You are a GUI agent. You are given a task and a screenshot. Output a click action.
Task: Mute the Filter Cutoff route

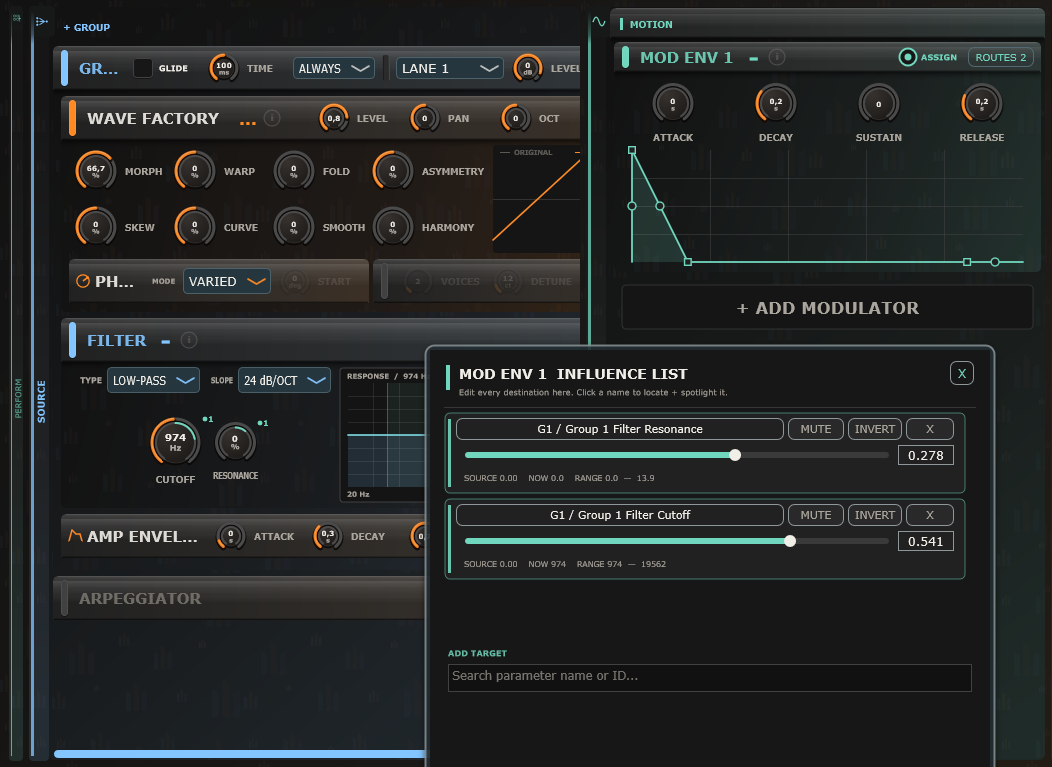click(815, 515)
